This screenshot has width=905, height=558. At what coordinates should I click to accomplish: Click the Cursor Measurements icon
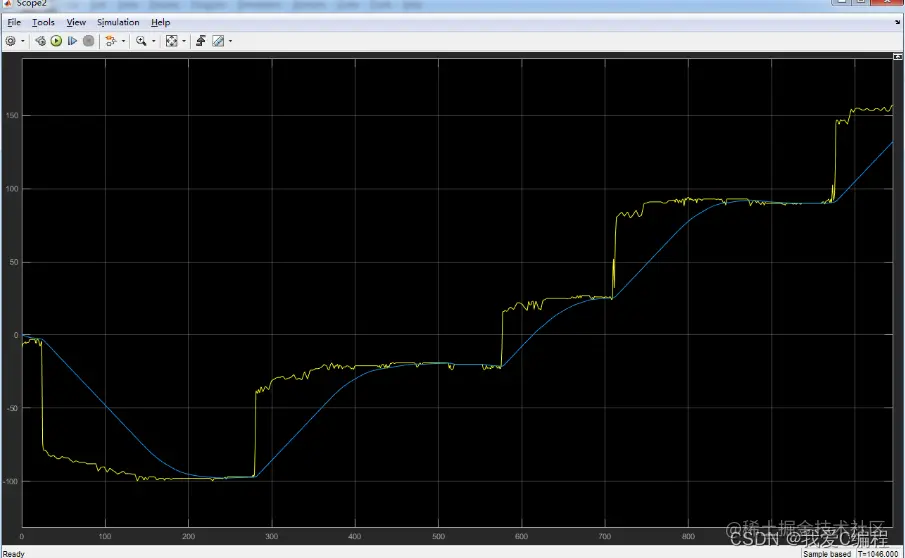tap(218, 41)
